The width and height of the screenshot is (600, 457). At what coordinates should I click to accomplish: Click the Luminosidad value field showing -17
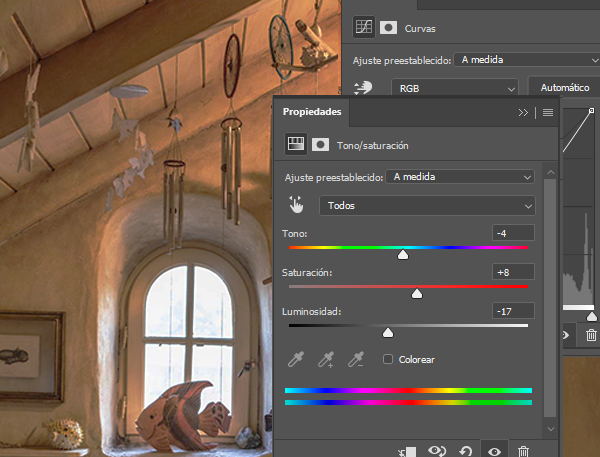(x=513, y=311)
